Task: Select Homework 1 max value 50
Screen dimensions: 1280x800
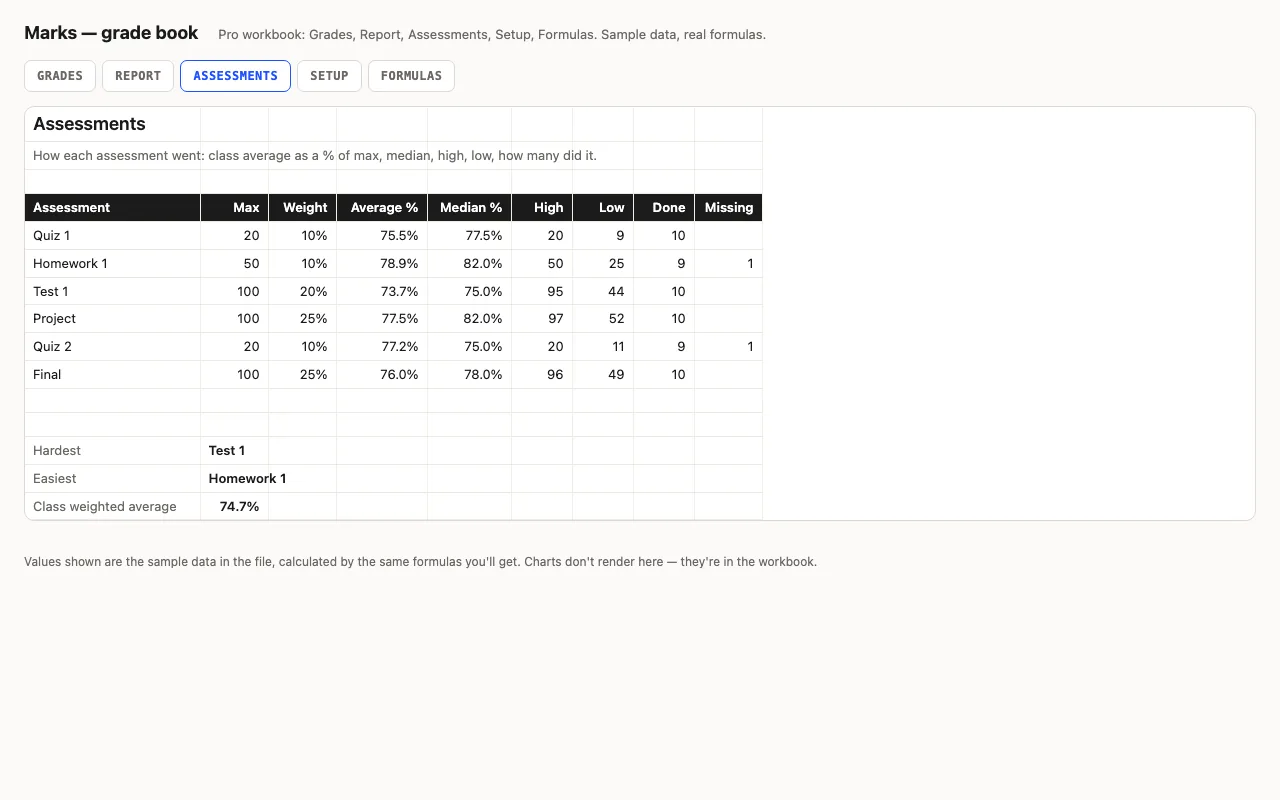Action: click(x=235, y=264)
